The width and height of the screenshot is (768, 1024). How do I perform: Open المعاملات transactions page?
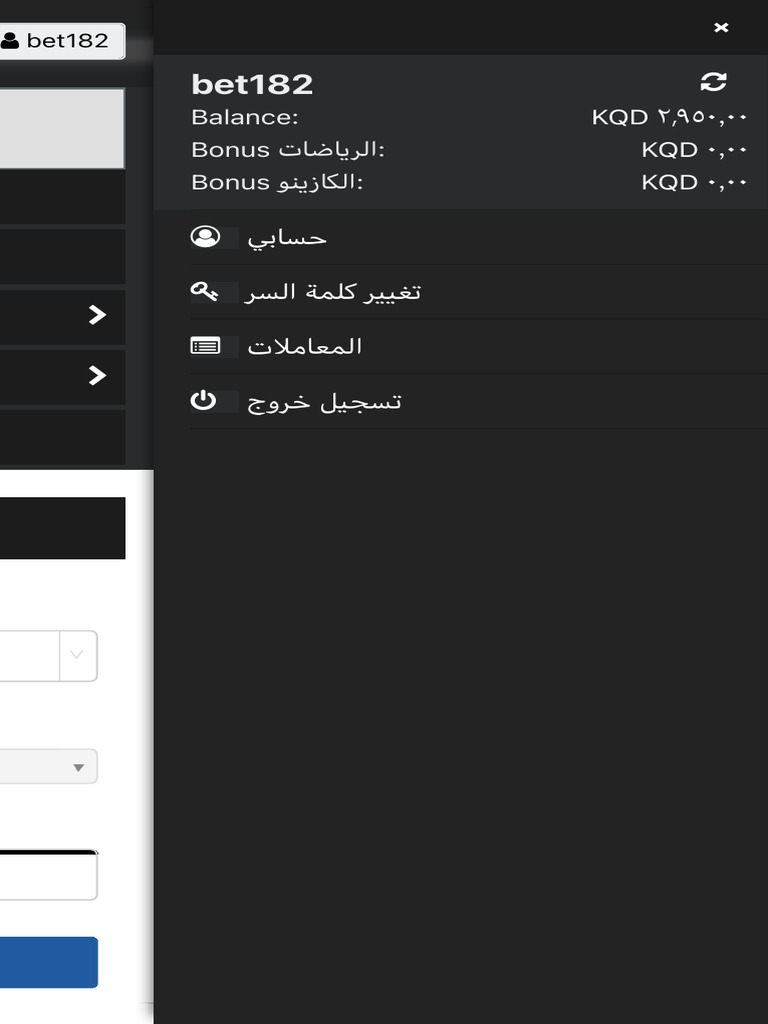point(304,346)
